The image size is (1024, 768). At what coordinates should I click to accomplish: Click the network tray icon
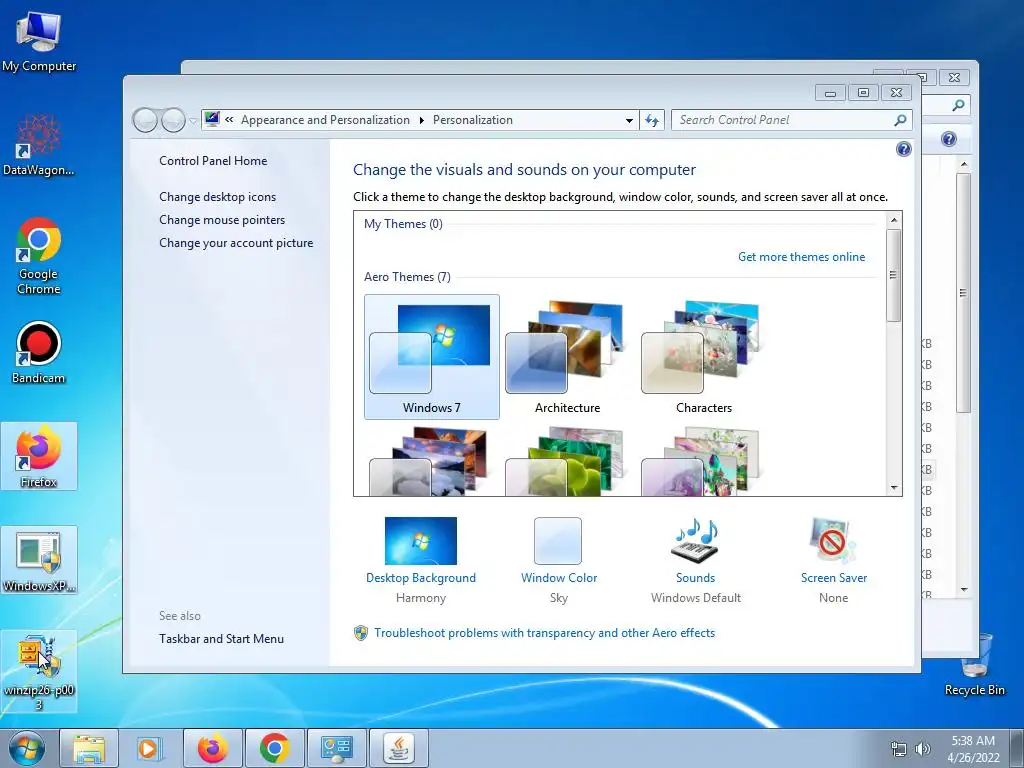tap(899, 749)
